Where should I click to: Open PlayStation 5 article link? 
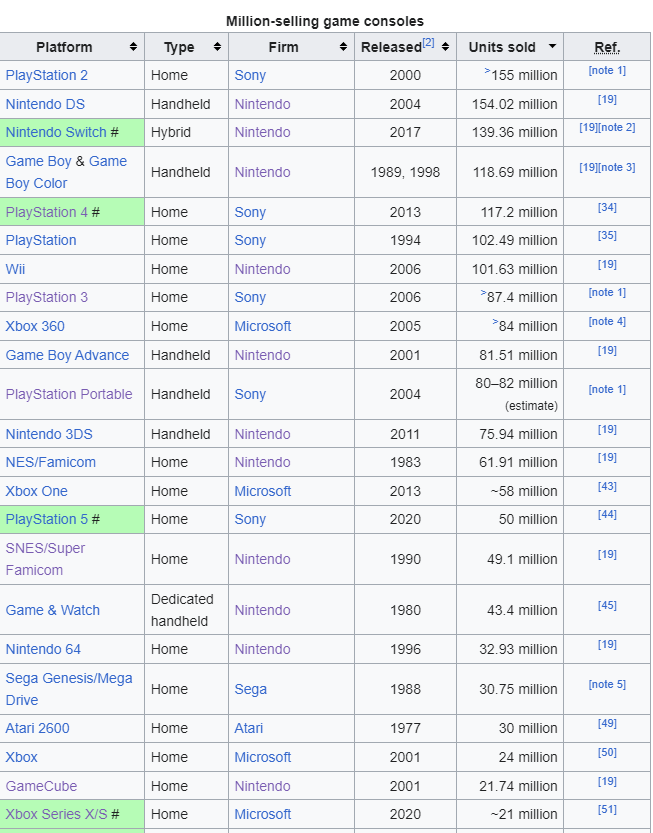[x=47, y=519]
